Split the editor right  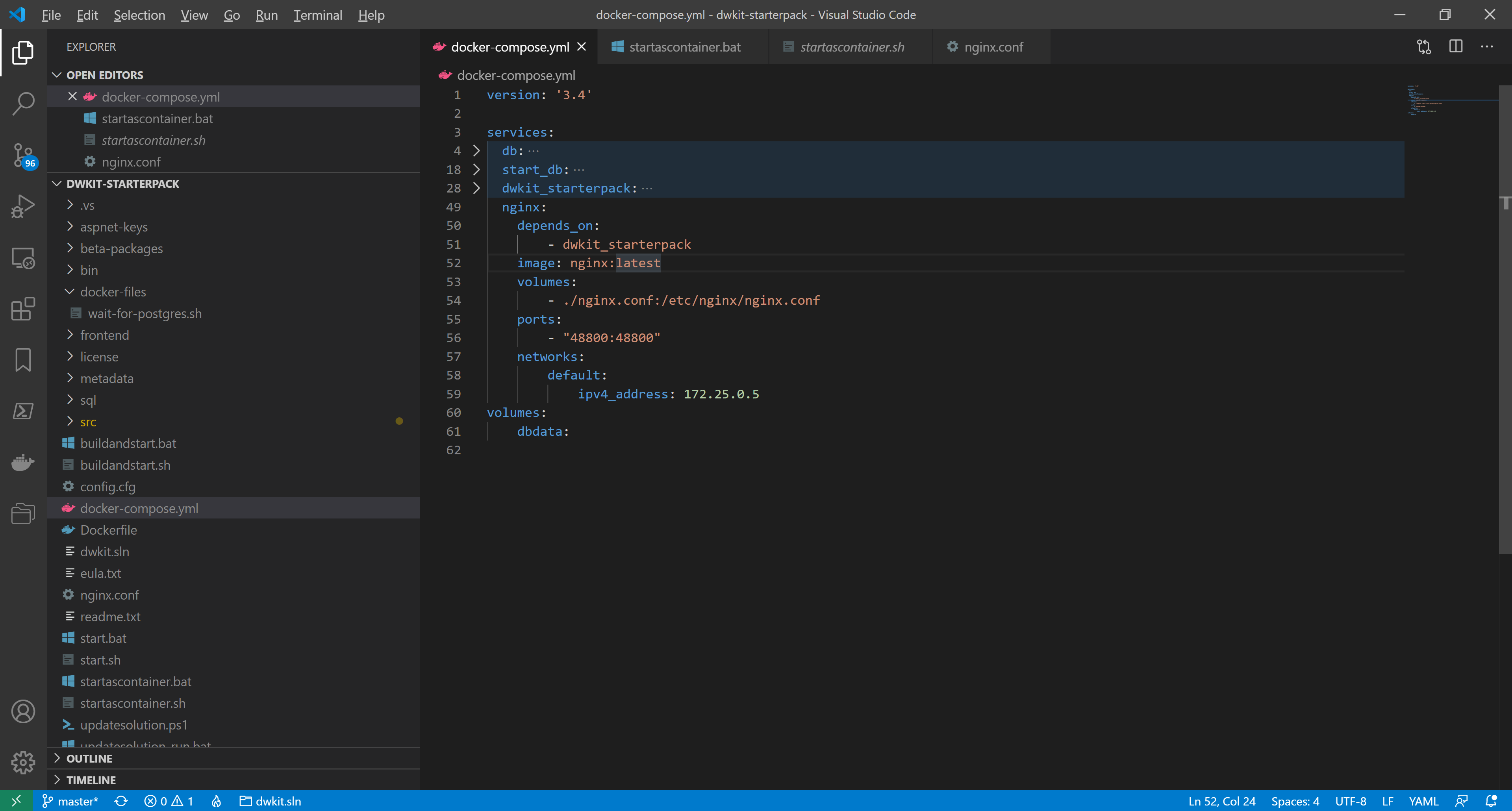pos(1456,47)
